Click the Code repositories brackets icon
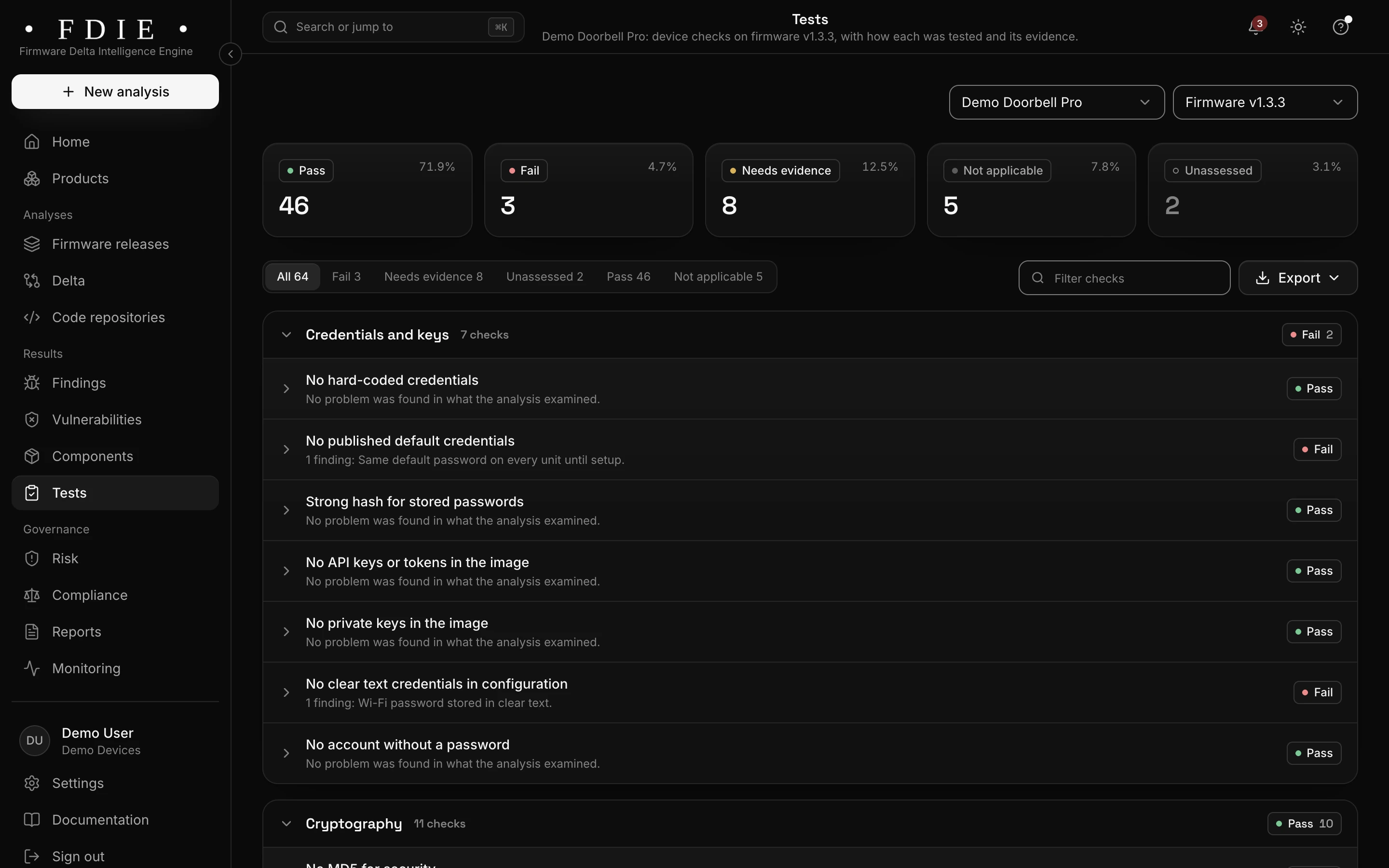Image resolution: width=1389 pixels, height=868 pixels. [x=31, y=317]
